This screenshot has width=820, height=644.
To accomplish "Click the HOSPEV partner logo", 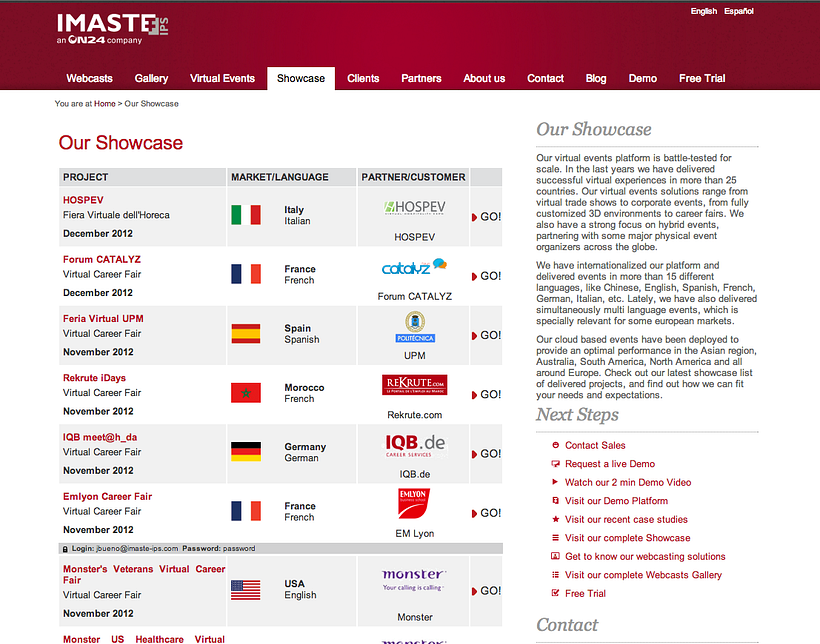I will (x=414, y=208).
